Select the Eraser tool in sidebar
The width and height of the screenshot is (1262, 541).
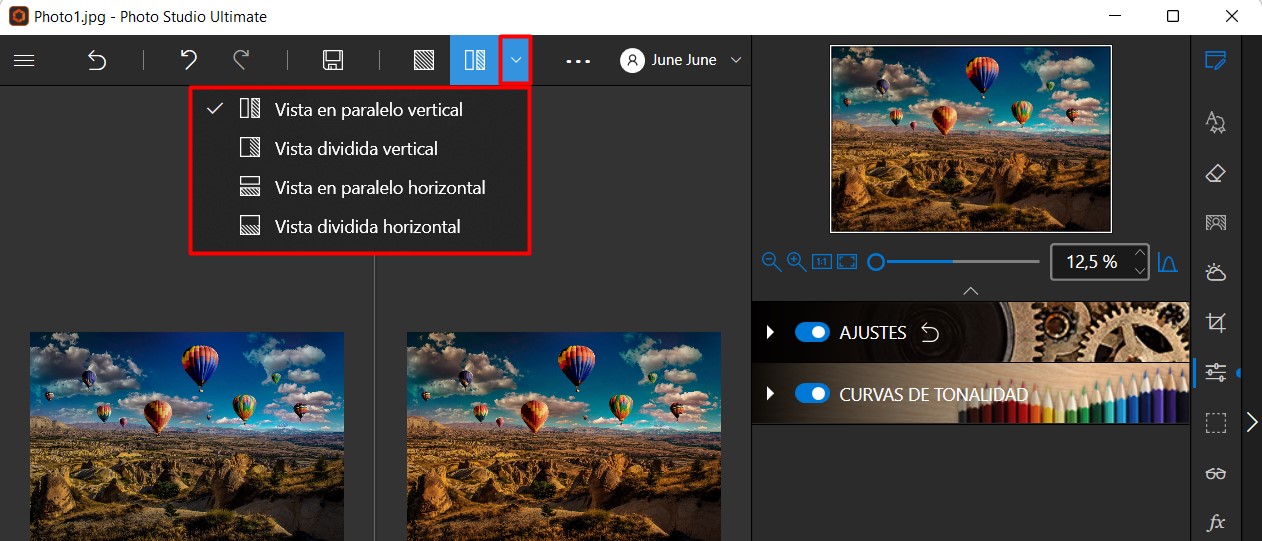[x=1216, y=173]
